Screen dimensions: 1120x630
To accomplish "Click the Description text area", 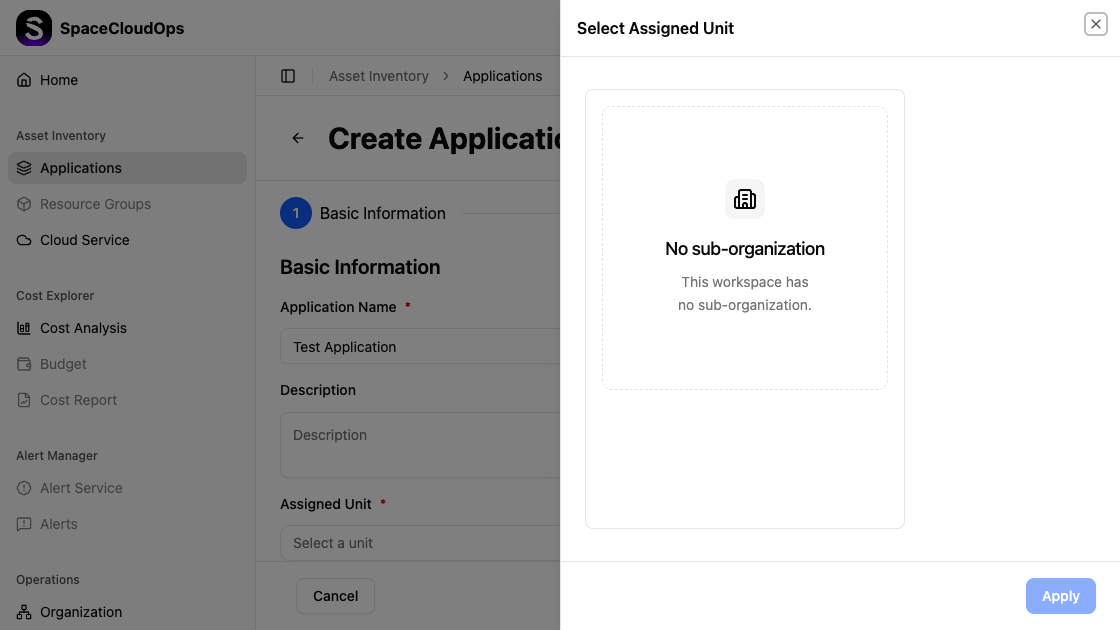I will pyautogui.click(x=420, y=444).
